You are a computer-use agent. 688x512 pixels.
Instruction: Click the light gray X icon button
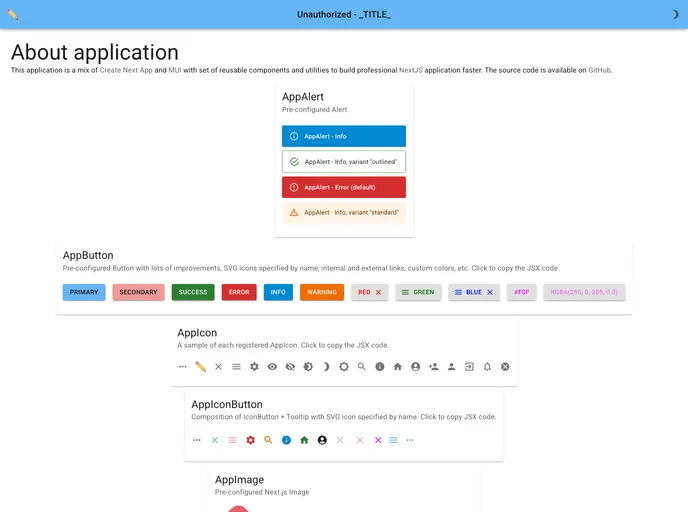click(x=340, y=440)
